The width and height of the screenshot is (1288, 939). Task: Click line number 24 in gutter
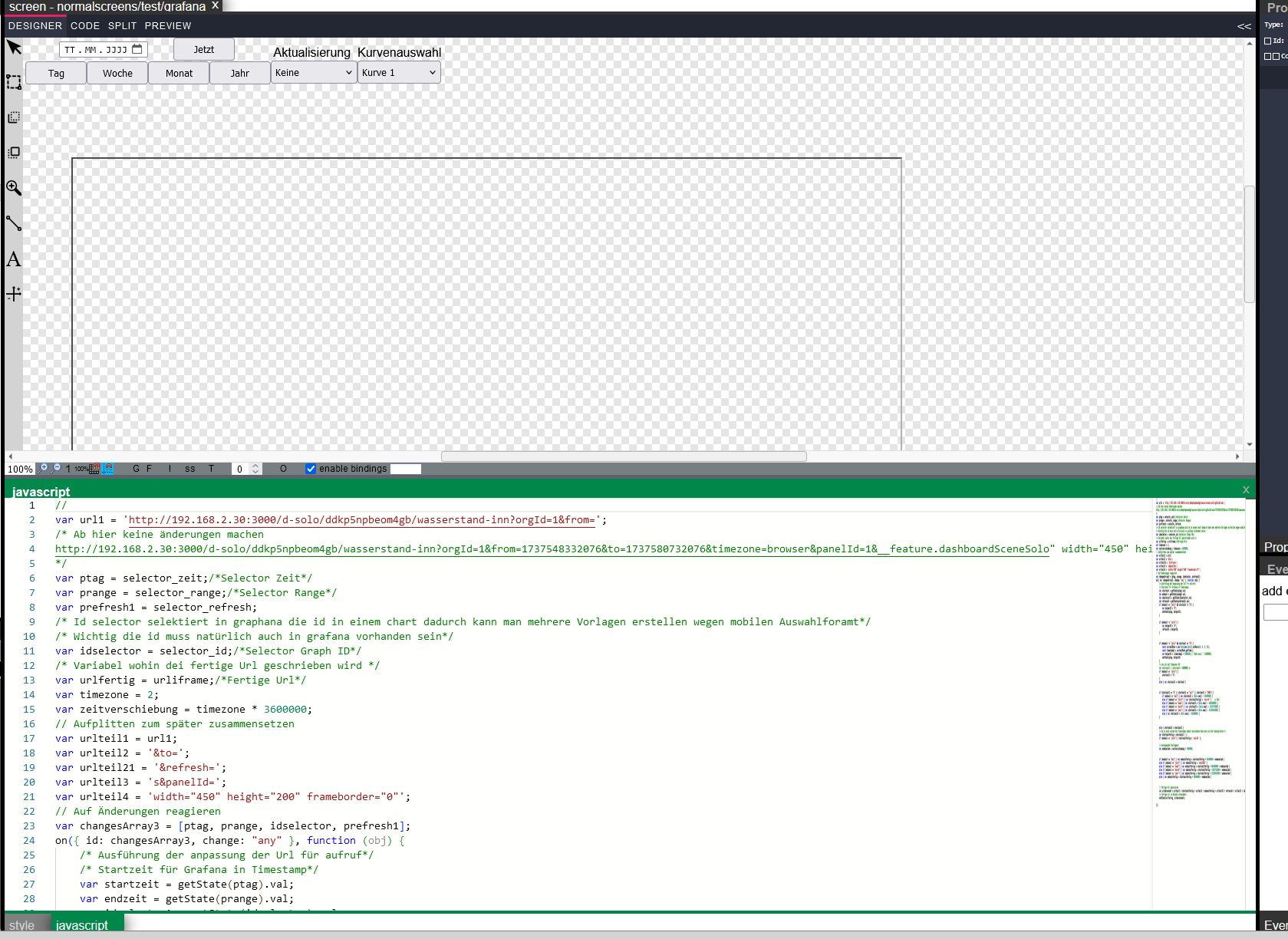(x=29, y=841)
